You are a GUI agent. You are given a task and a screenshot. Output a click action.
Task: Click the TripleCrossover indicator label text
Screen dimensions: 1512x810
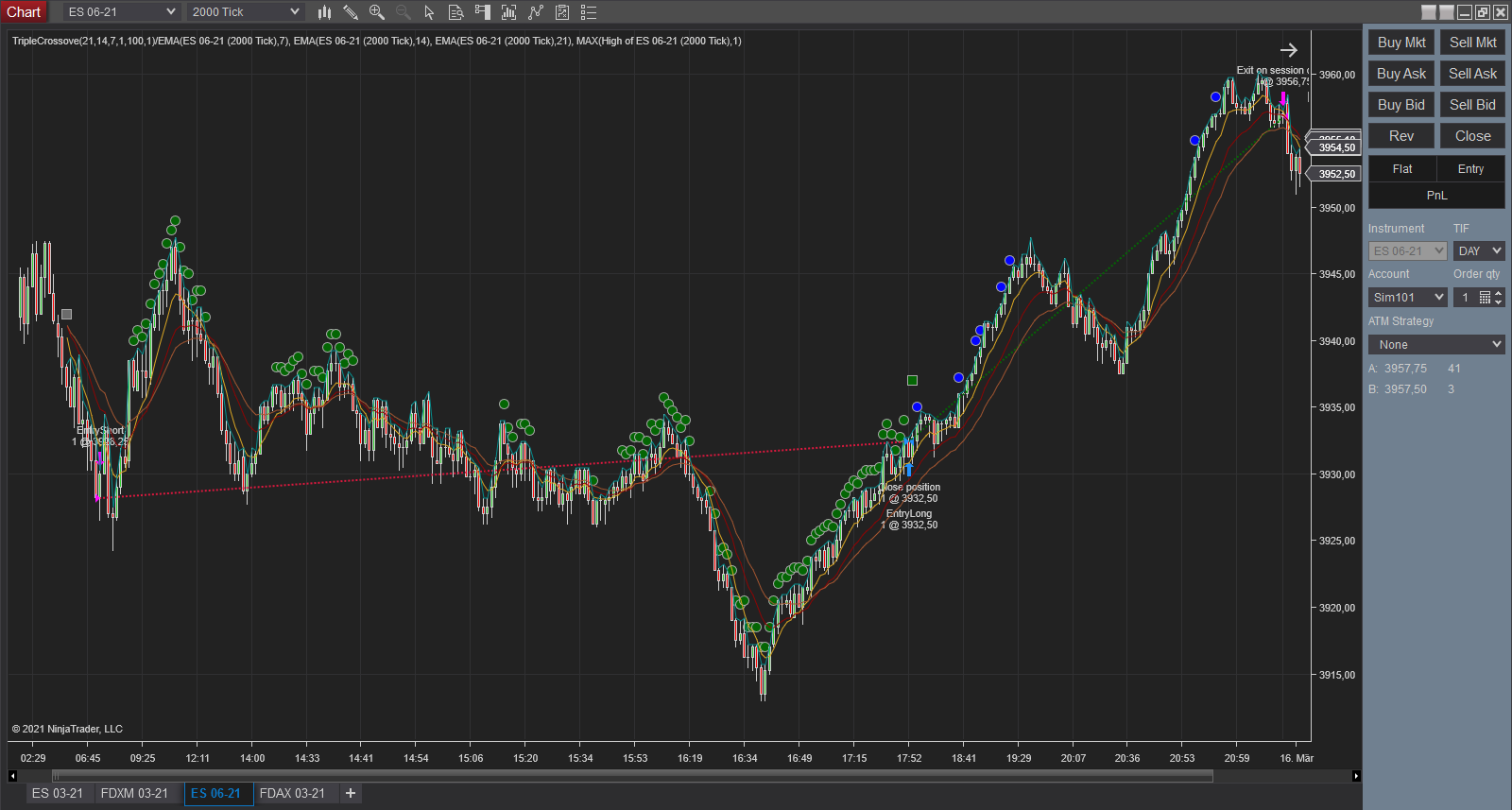(377, 42)
